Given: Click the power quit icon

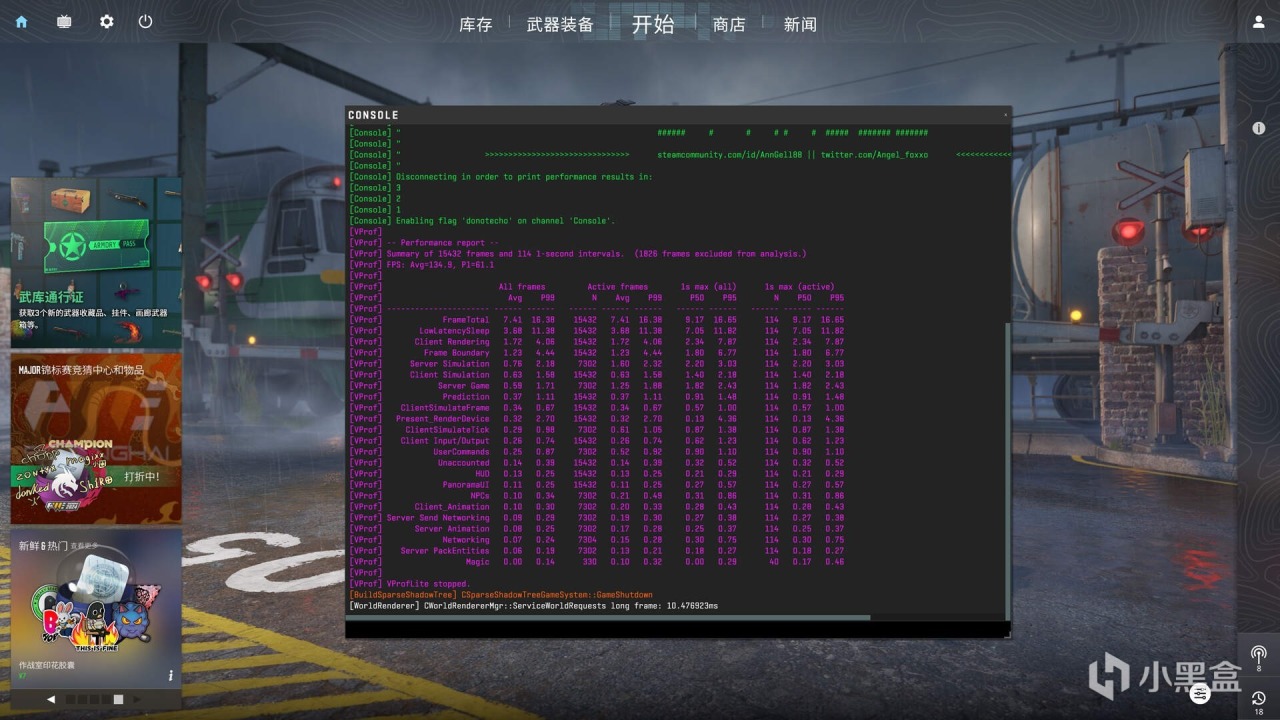Looking at the screenshot, I should (145, 22).
